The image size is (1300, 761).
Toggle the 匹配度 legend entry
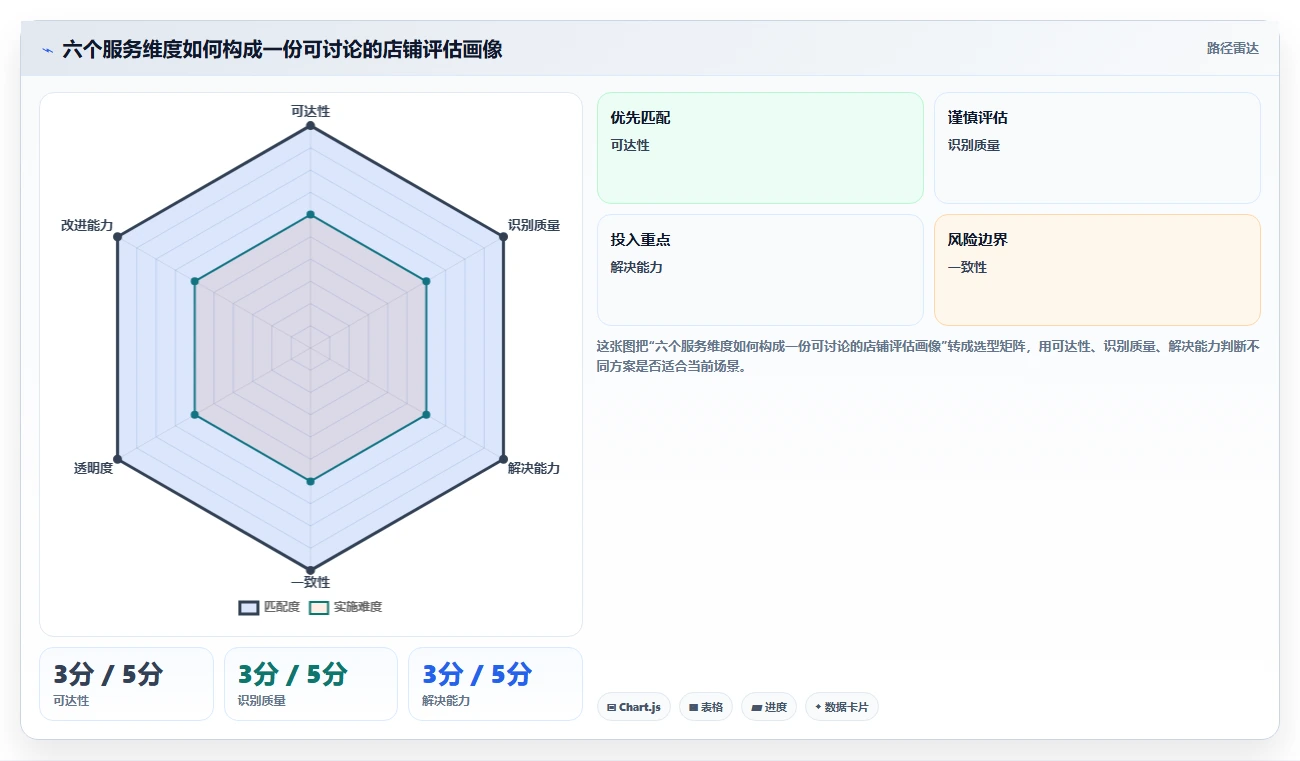pos(269,607)
